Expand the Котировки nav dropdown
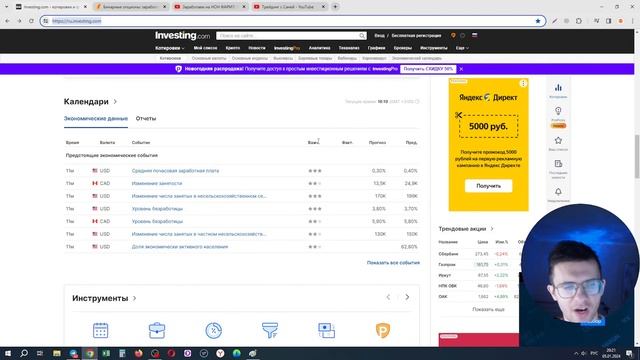640x360 pixels. [x=169, y=48]
